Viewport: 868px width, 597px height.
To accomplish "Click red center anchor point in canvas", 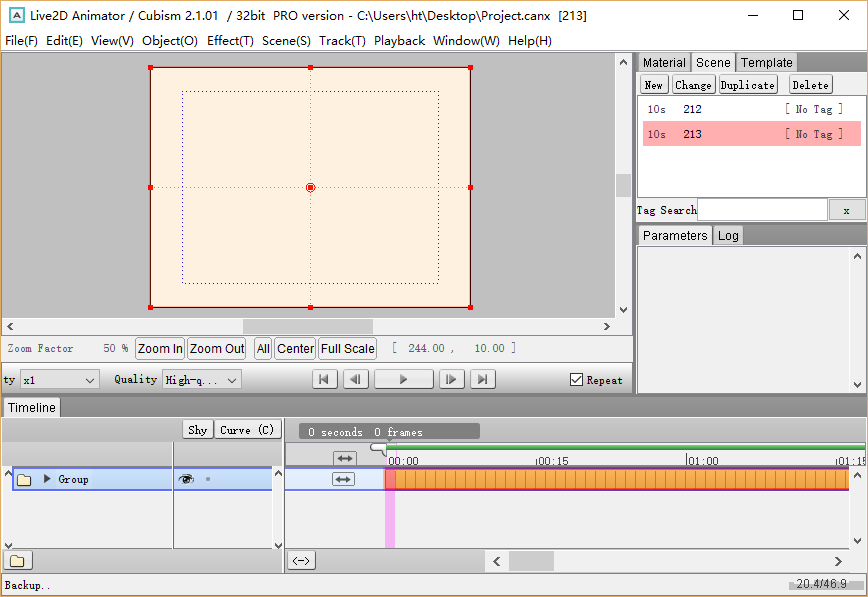I will coord(311,188).
